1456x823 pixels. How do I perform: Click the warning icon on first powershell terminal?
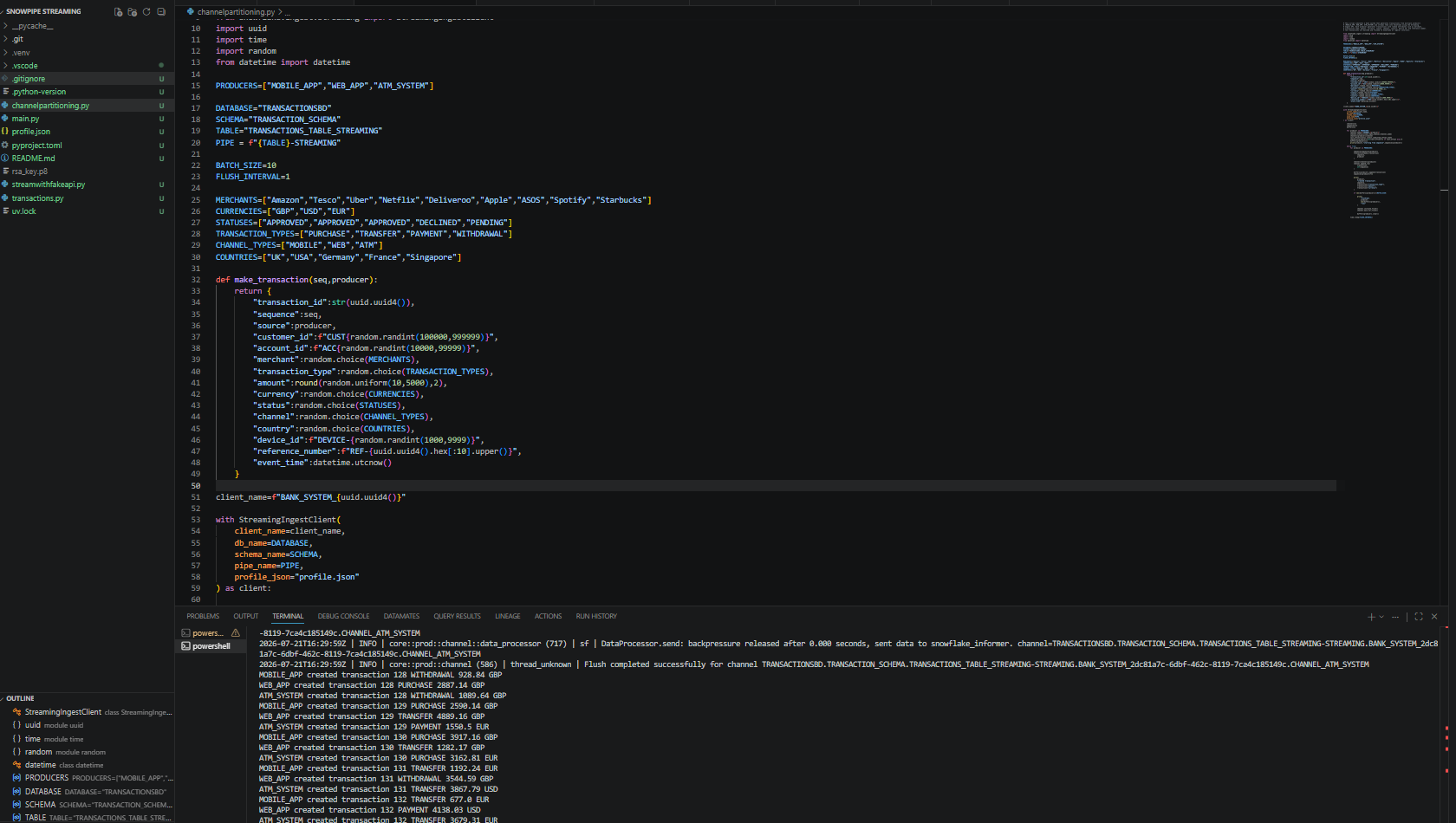point(235,633)
